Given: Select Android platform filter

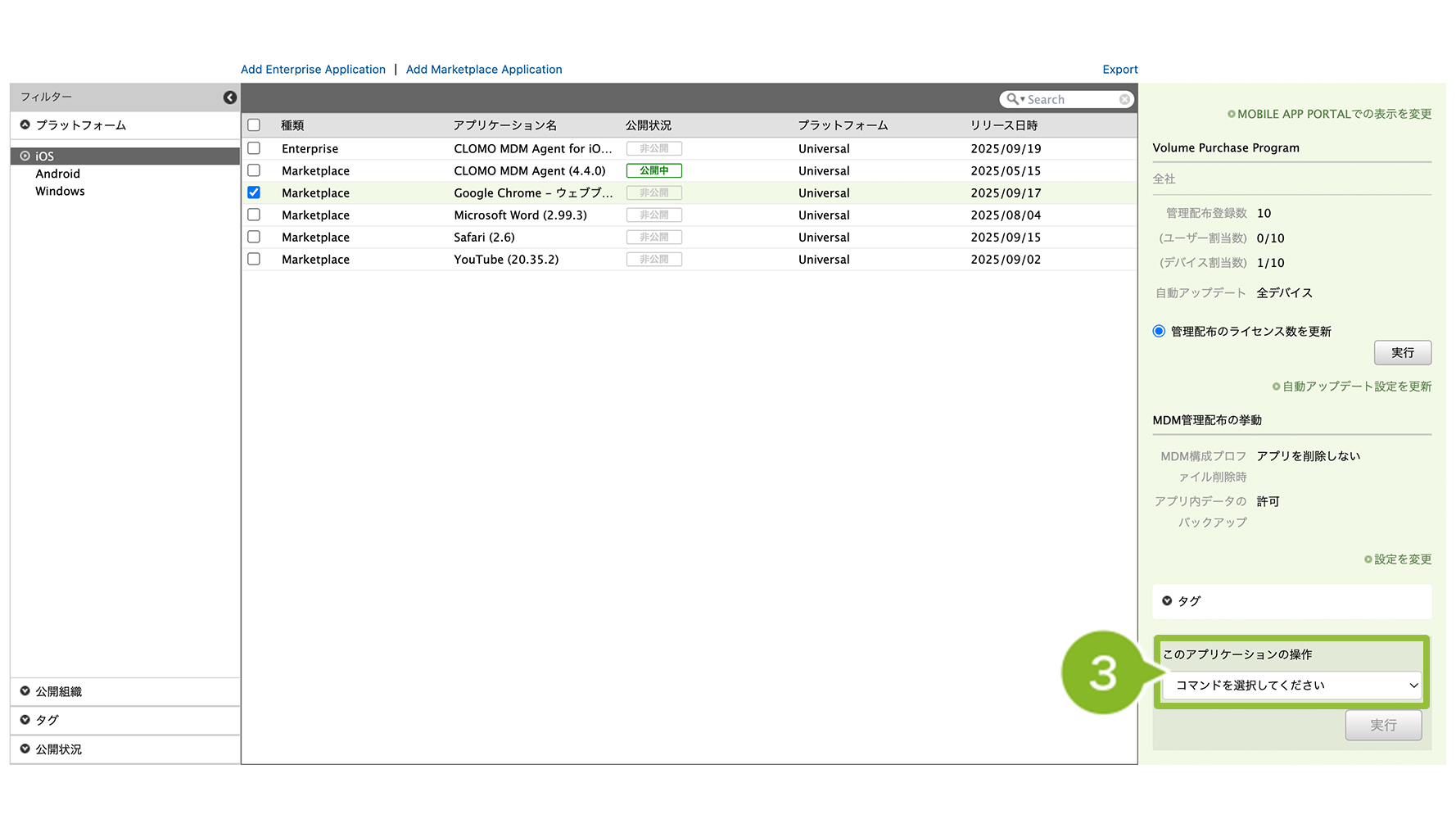Looking at the screenshot, I should pos(57,174).
